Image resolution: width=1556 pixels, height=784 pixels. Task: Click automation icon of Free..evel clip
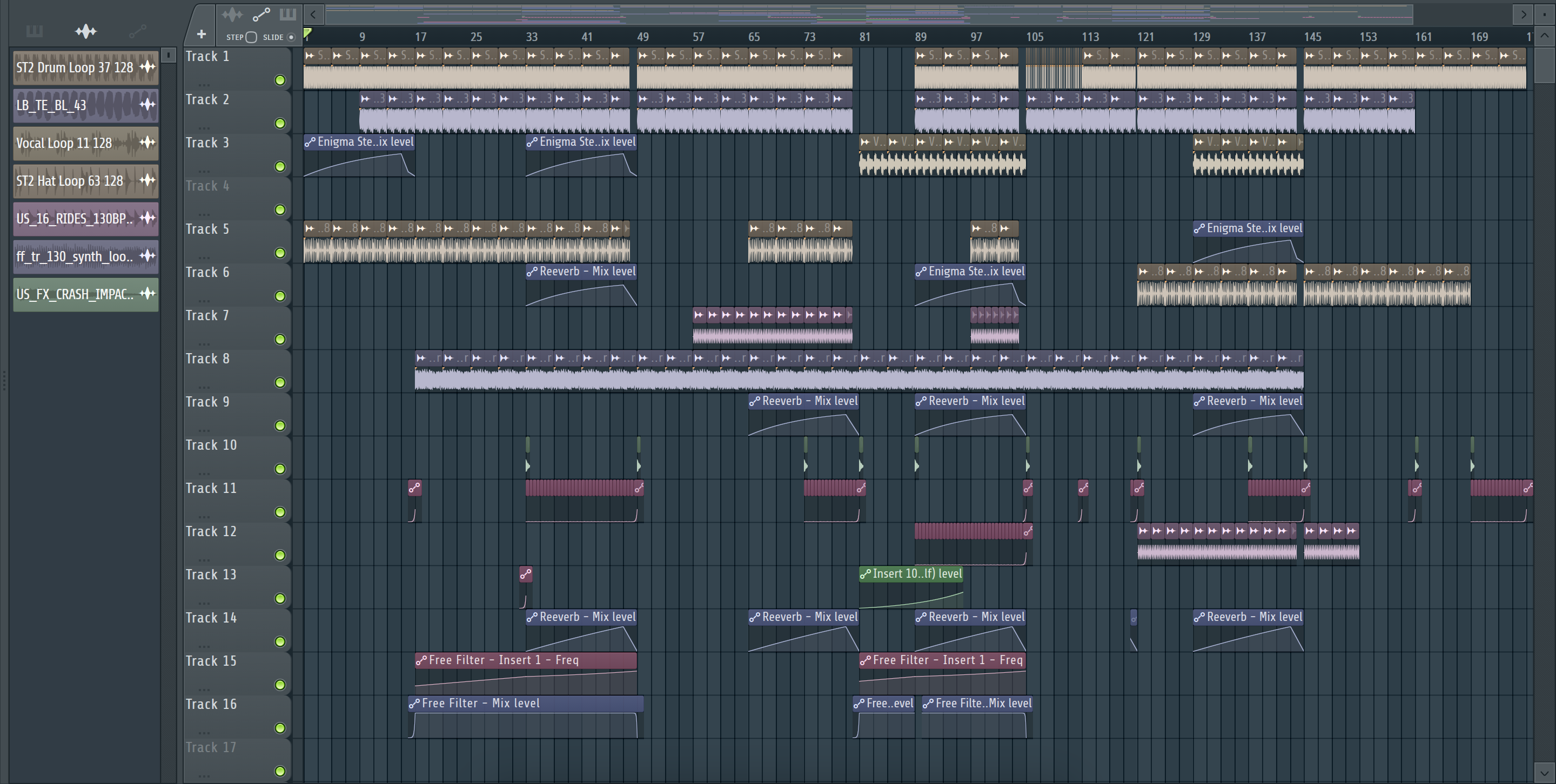pos(859,704)
